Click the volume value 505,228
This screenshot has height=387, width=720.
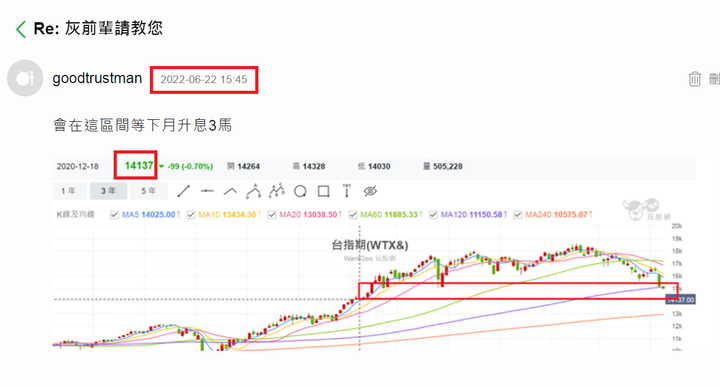pos(448,166)
